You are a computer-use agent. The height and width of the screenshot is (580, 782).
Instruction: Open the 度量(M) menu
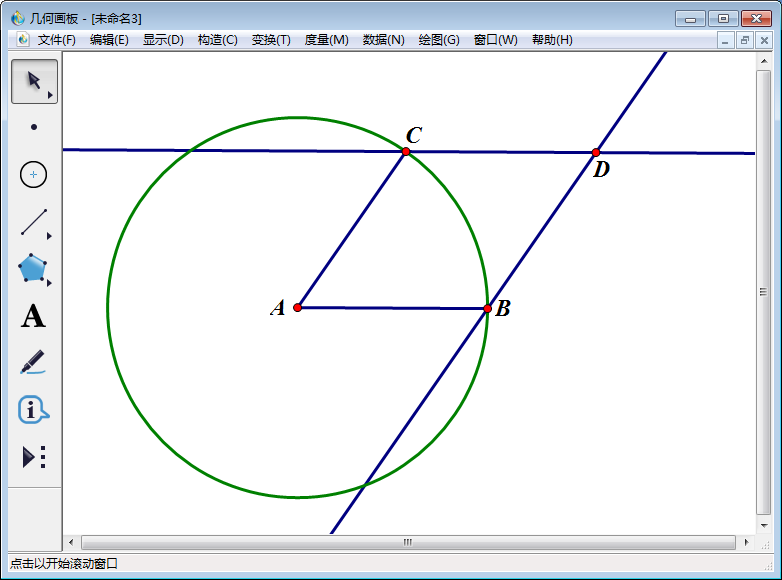[326, 40]
